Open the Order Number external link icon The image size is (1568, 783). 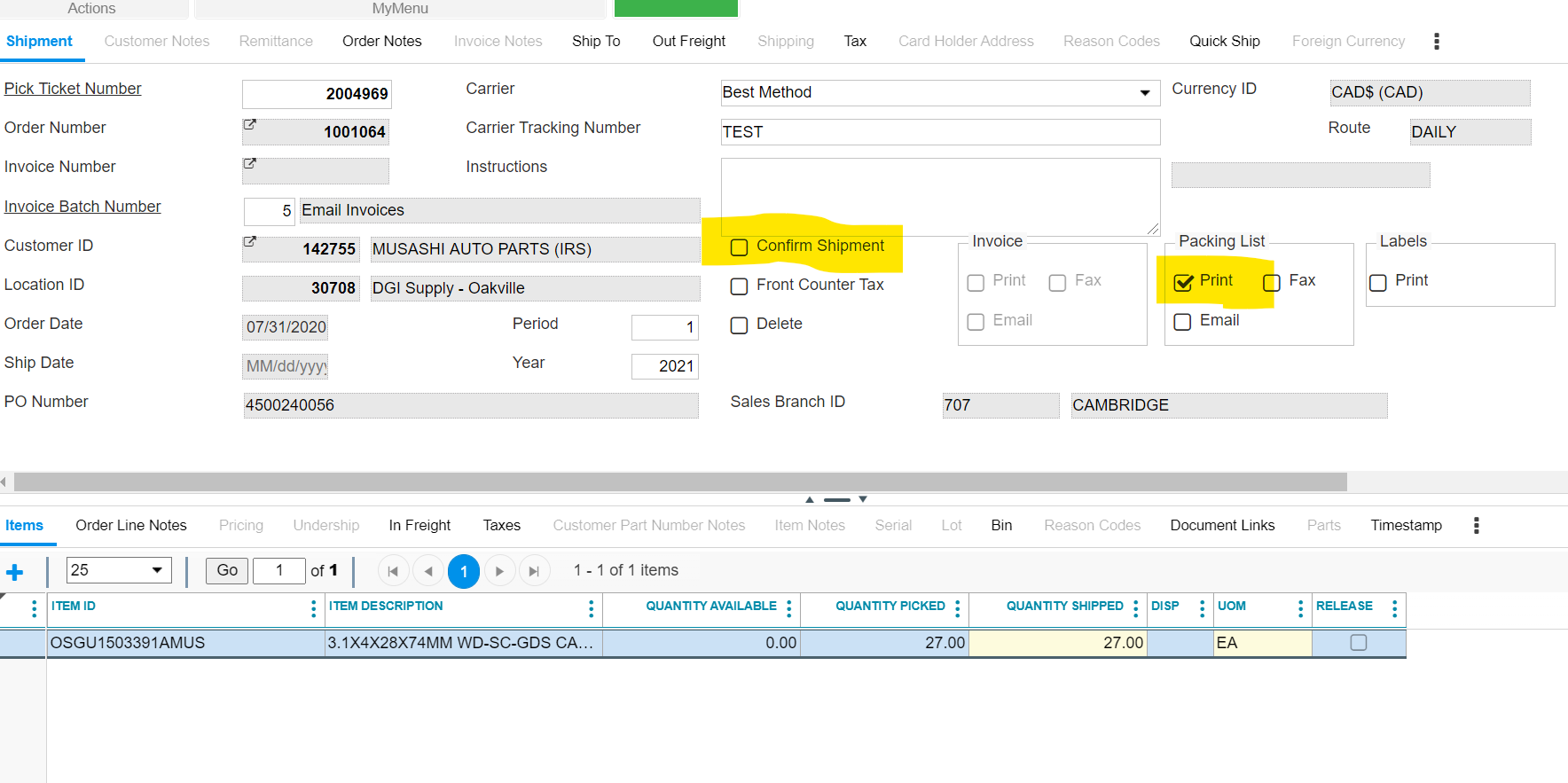coord(250,125)
